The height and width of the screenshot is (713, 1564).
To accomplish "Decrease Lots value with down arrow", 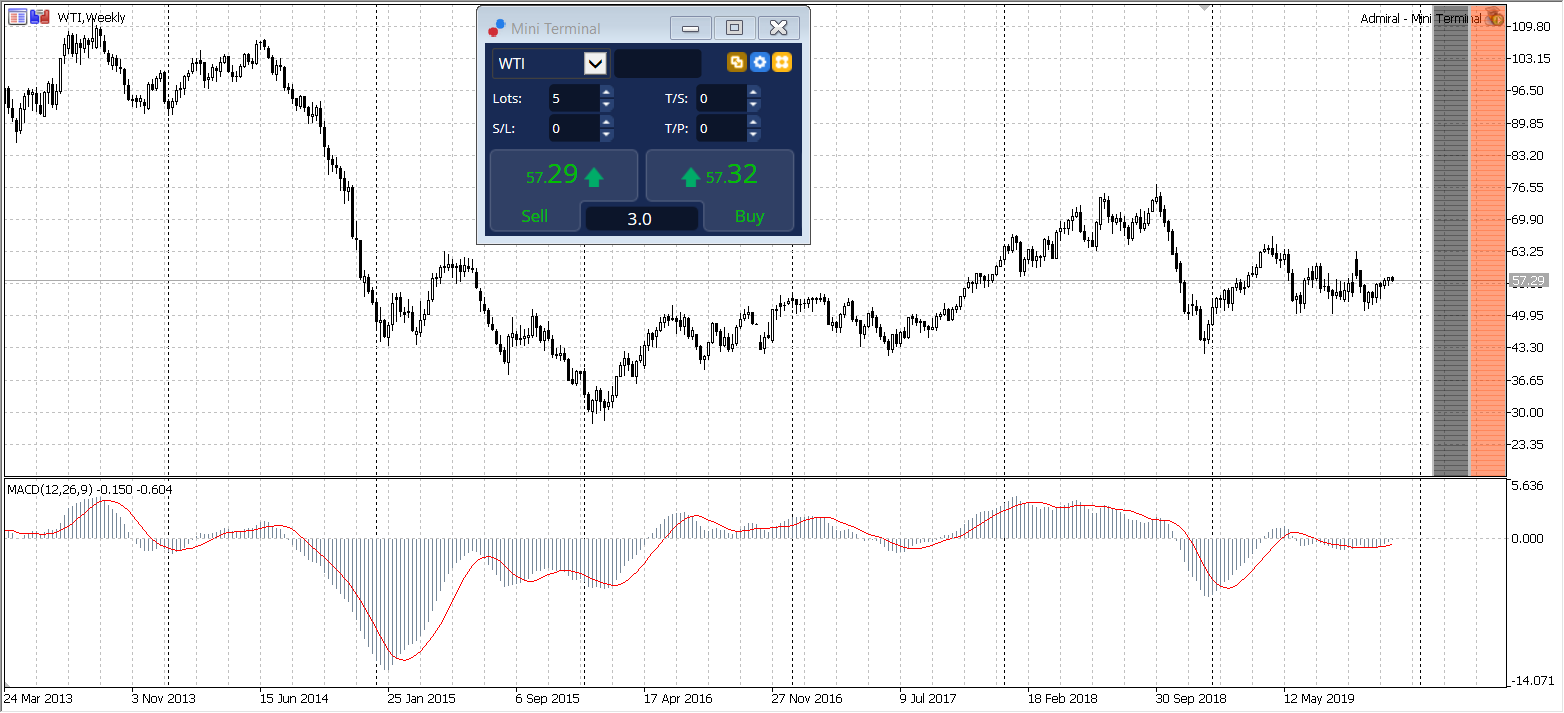I will pyautogui.click(x=606, y=105).
